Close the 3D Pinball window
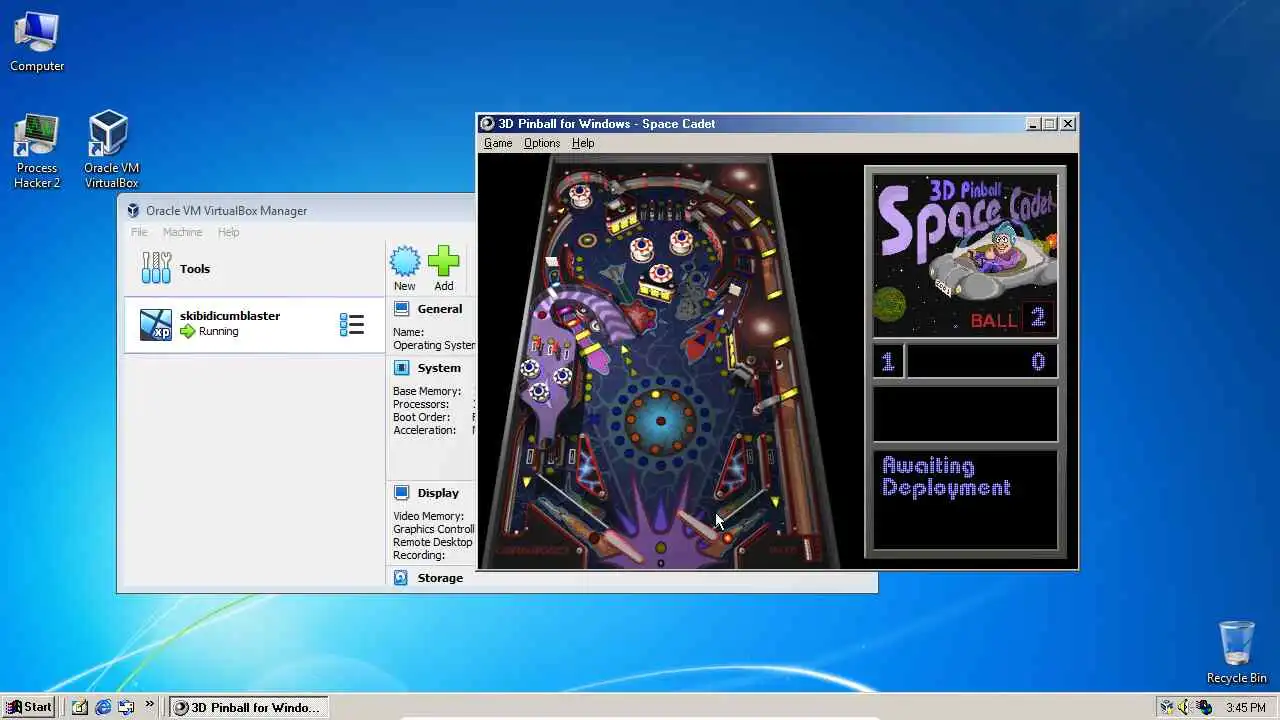The height and width of the screenshot is (720, 1280). pos(1068,124)
